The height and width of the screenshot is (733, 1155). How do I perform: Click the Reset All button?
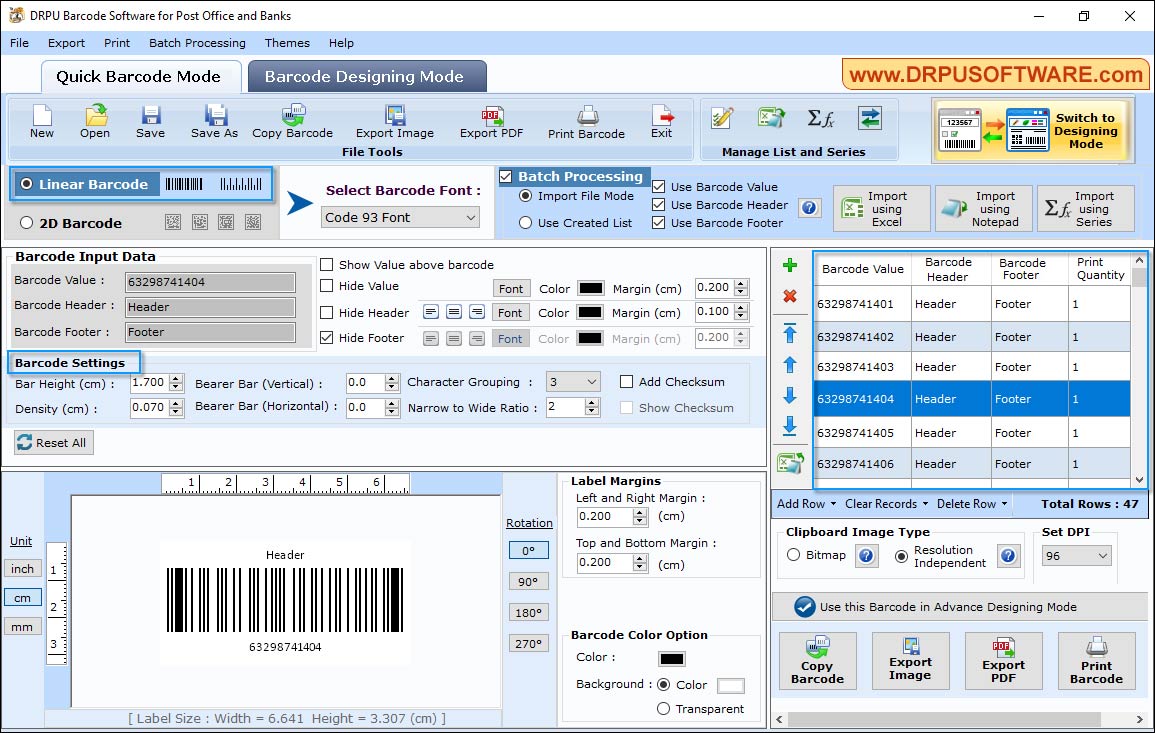52,442
